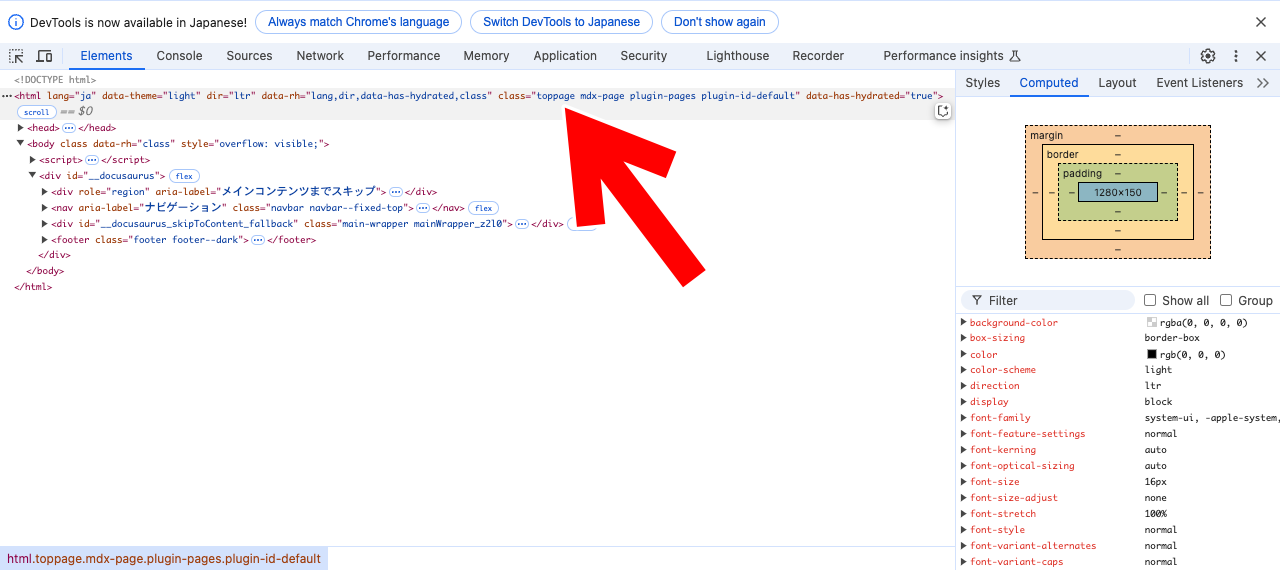The image size is (1280, 570).
Task: Enable the Group checkbox
Action: (x=1226, y=300)
